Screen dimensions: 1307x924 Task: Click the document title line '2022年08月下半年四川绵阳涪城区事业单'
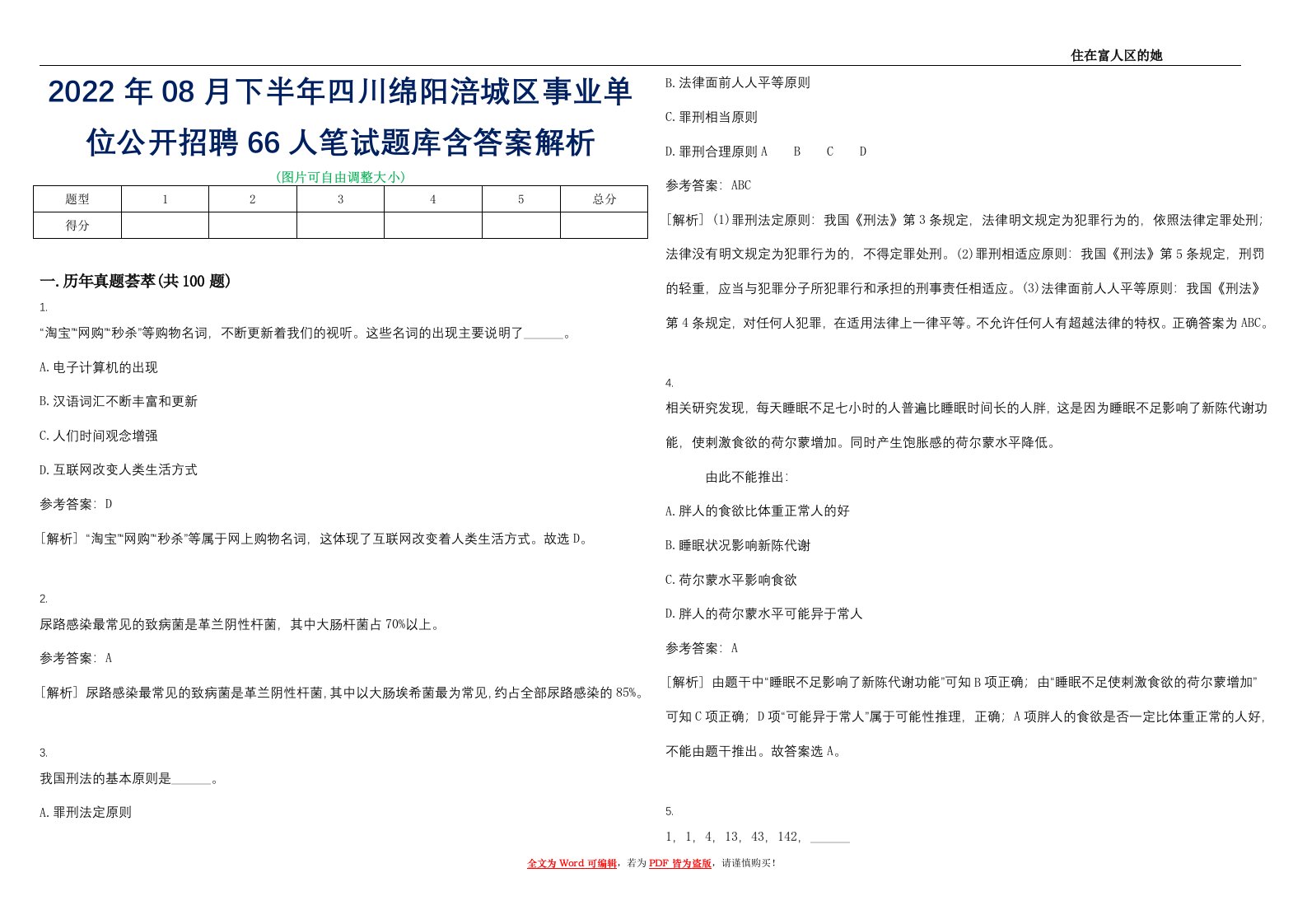340,92
